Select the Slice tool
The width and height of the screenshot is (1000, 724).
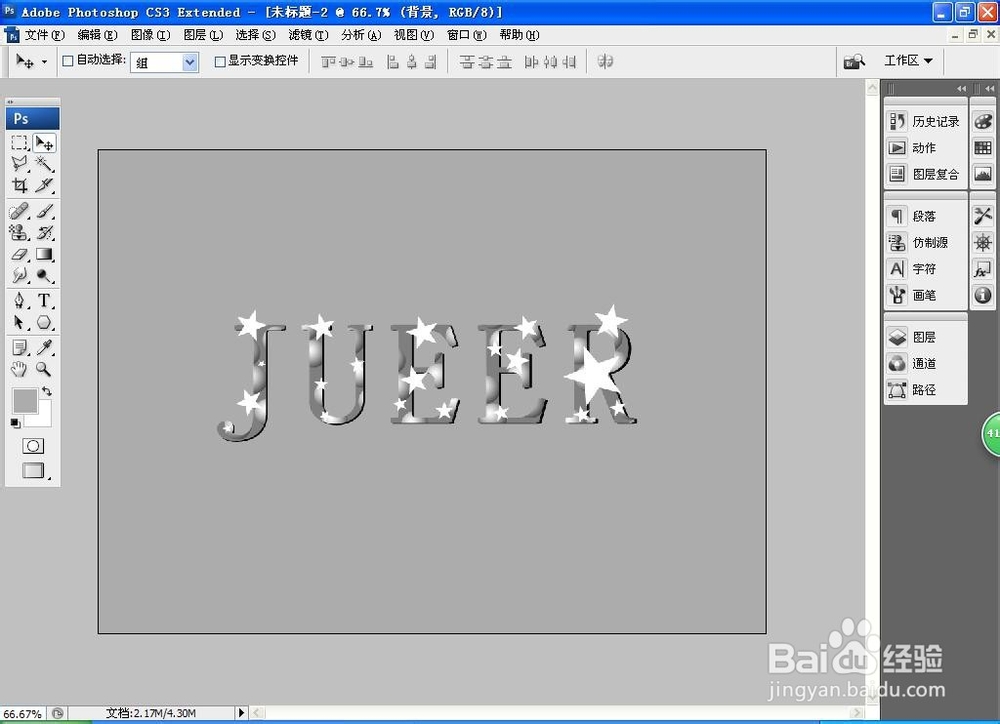pos(44,185)
